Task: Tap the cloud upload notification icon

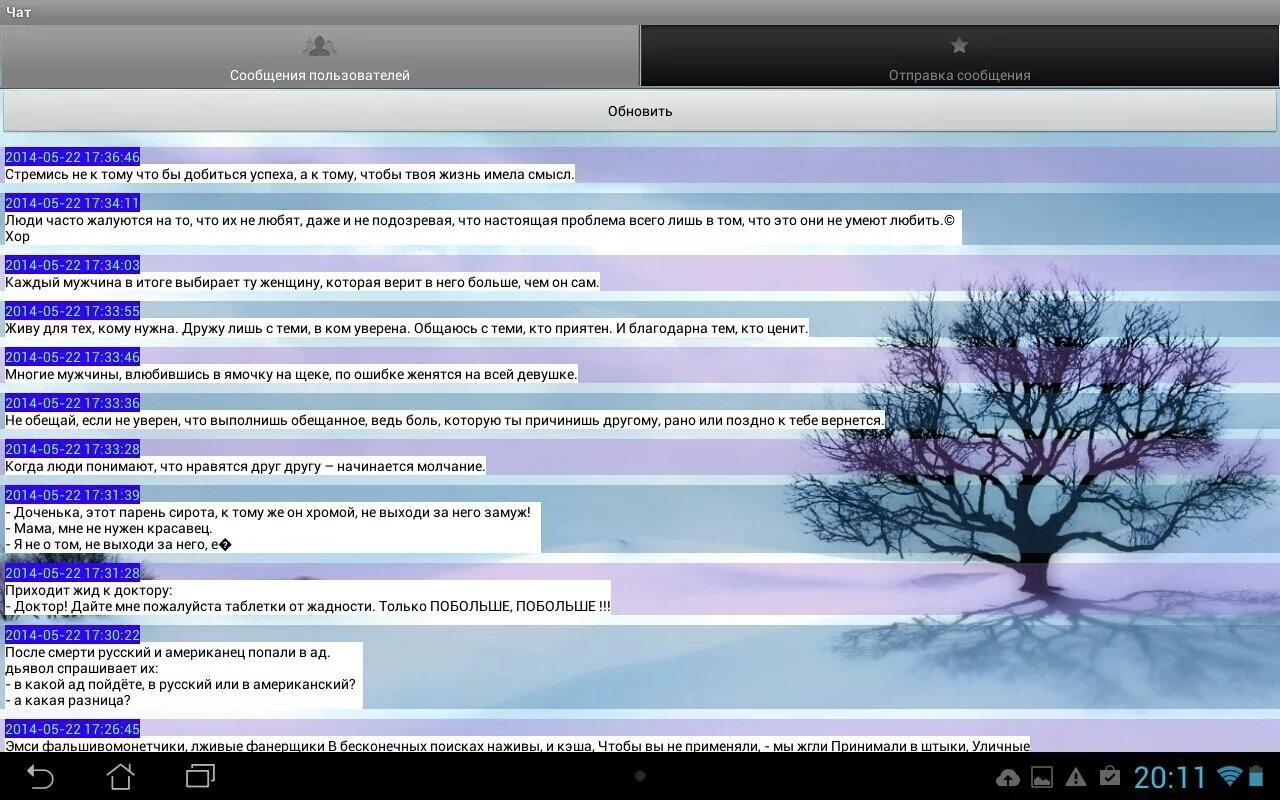Action: pos(1008,777)
